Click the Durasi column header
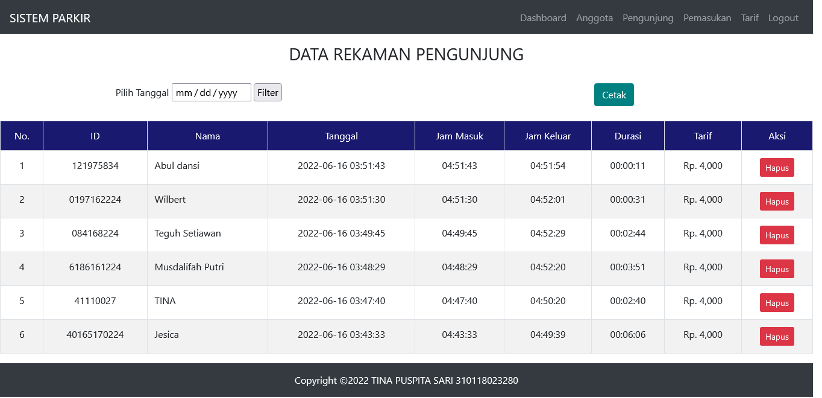822x398 pixels. [628, 136]
